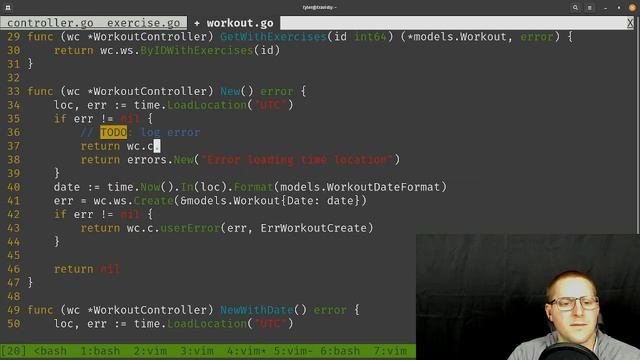Place cursor on GetWithExercises function name

click(x=273, y=37)
